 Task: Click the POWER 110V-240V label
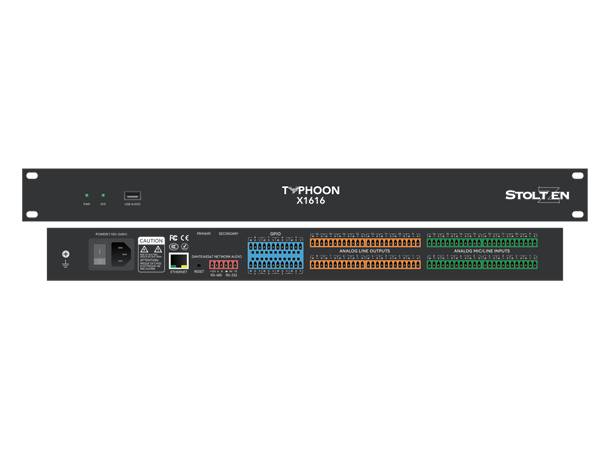coord(111,235)
